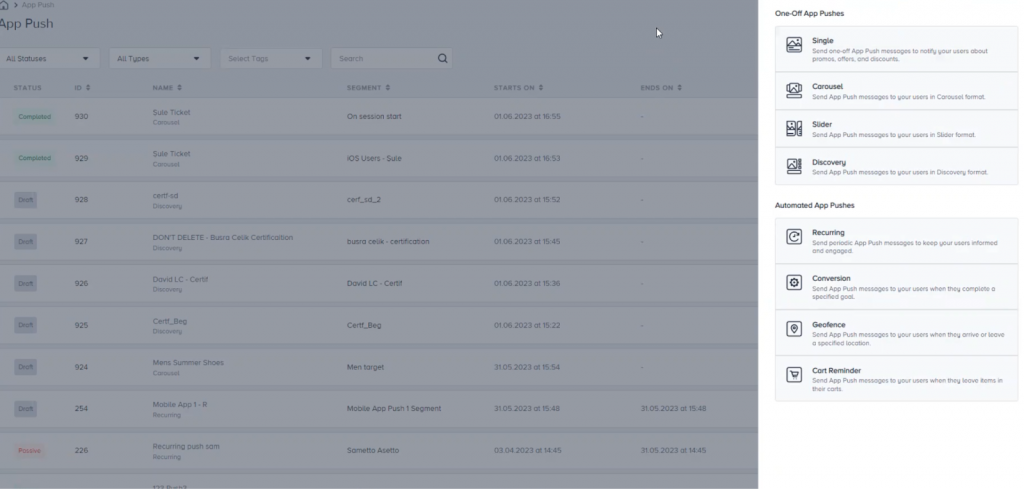Screen dimensions: 1024x489
Task: Open the Mens Summer Shoes campaign
Action: [x=188, y=362]
